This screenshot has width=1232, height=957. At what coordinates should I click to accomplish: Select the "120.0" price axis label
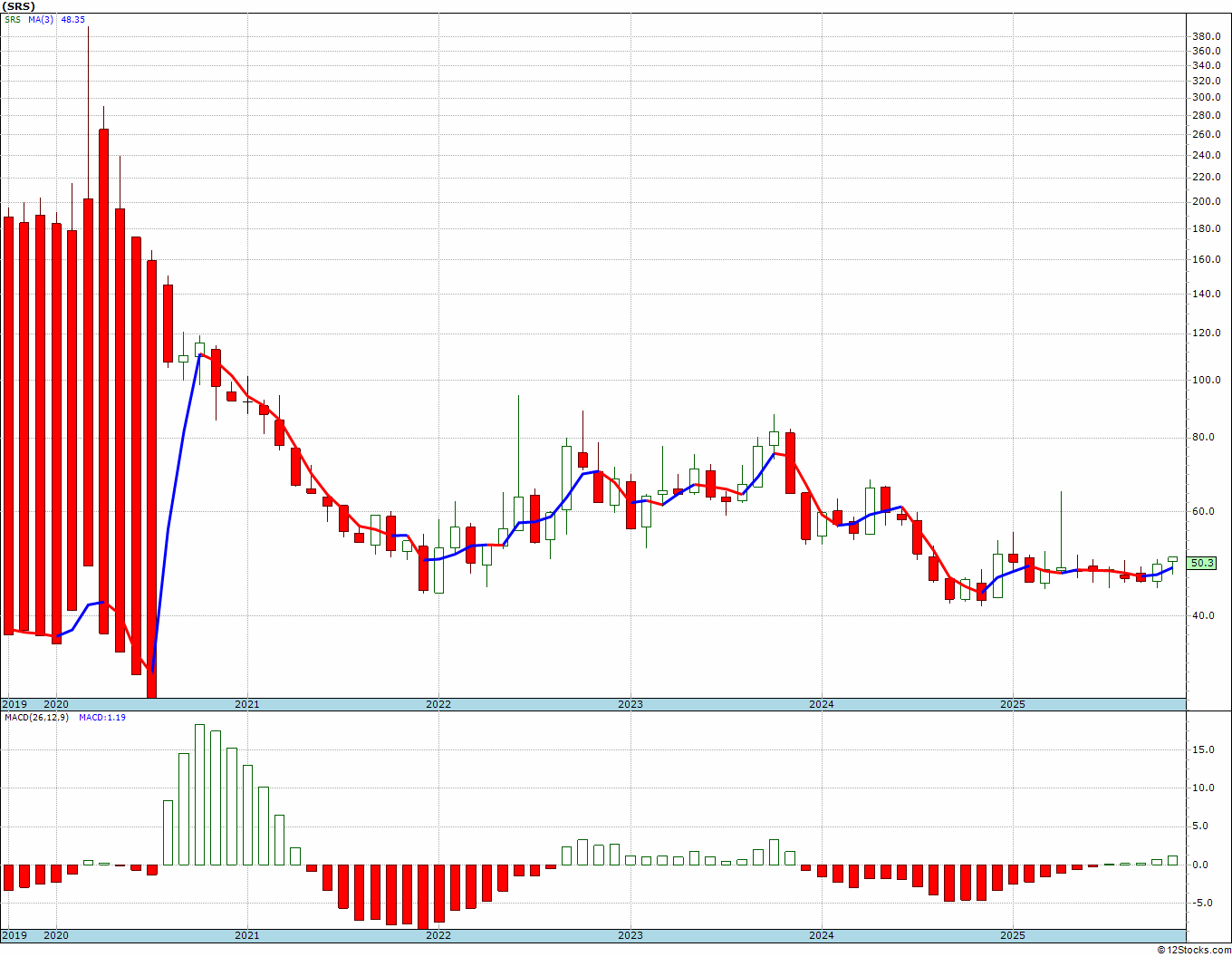[1206, 333]
